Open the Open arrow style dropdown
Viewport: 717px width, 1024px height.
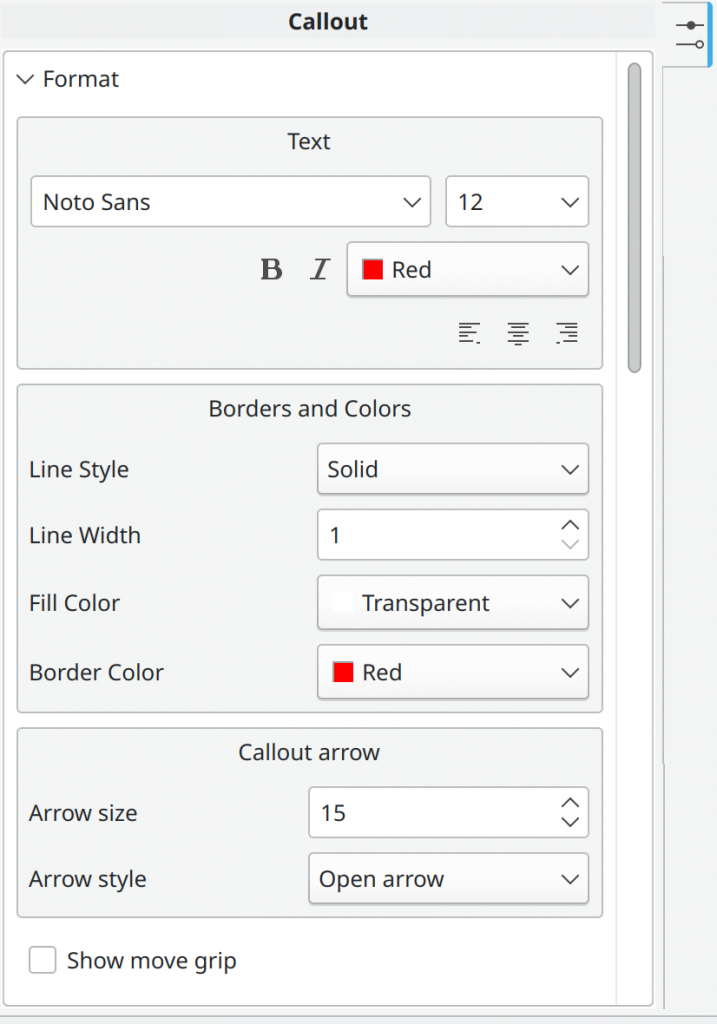pos(448,879)
